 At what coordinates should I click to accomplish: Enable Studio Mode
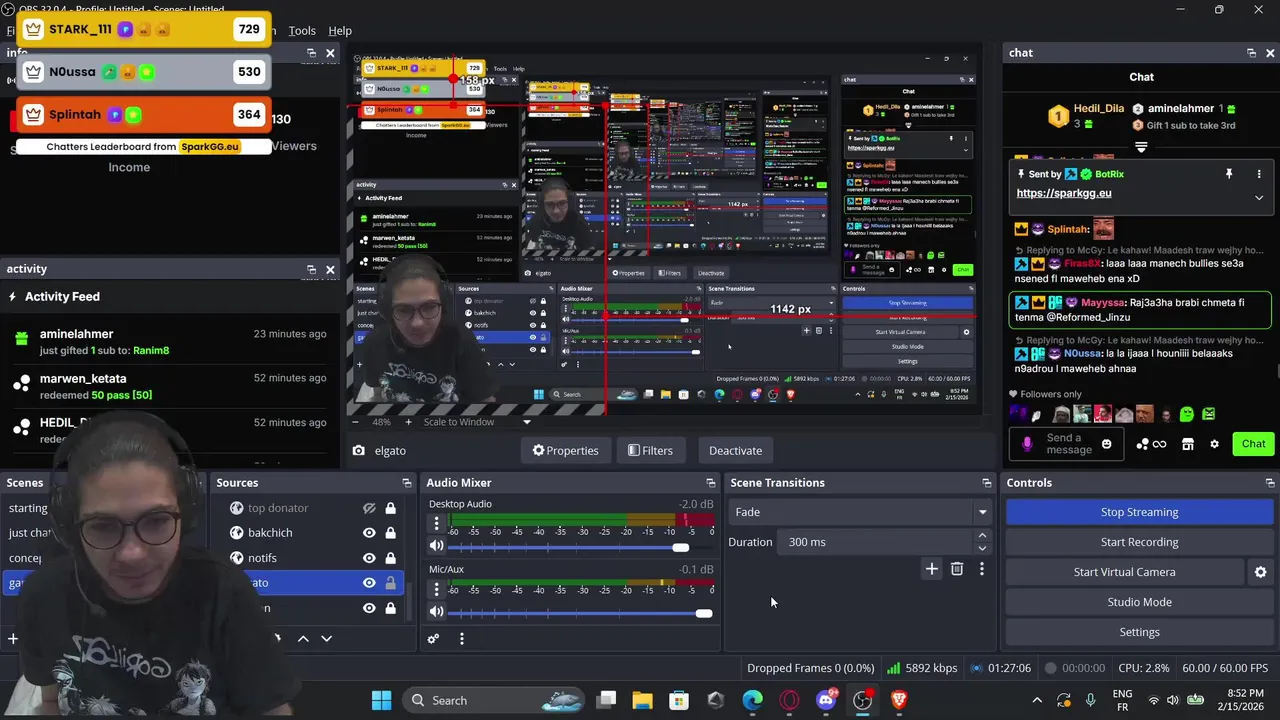coord(1139,602)
